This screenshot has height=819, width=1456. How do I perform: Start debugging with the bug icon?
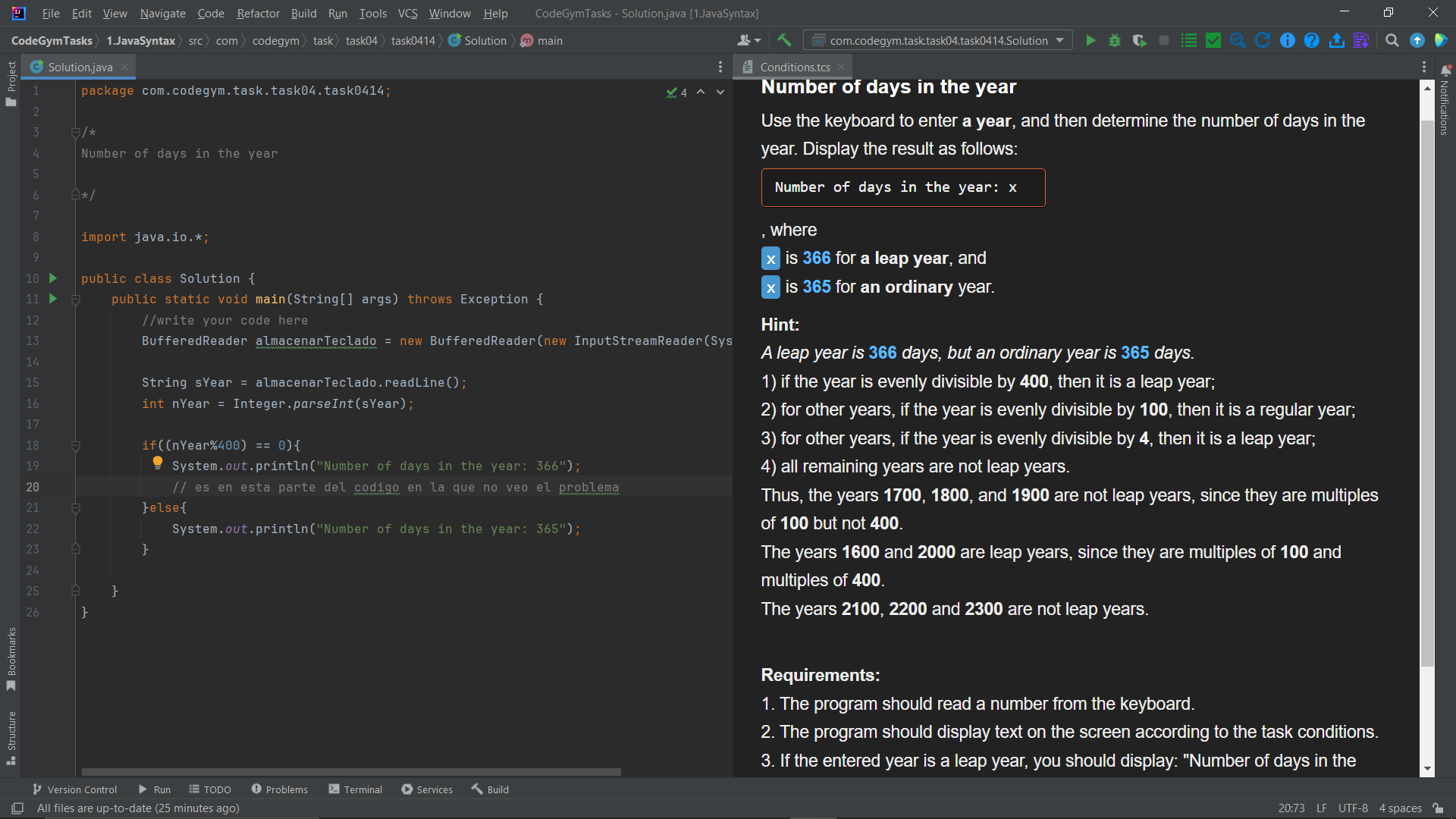1114,40
